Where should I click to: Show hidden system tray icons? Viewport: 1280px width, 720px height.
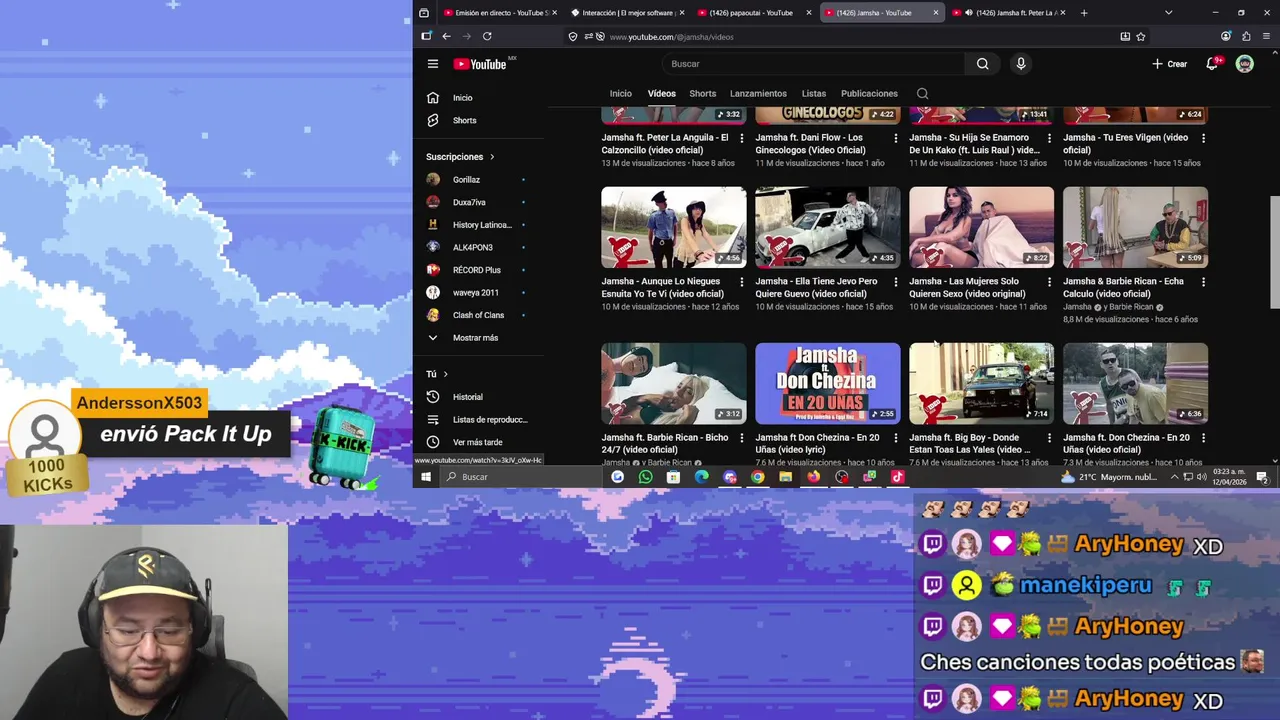tap(1174, 477)
